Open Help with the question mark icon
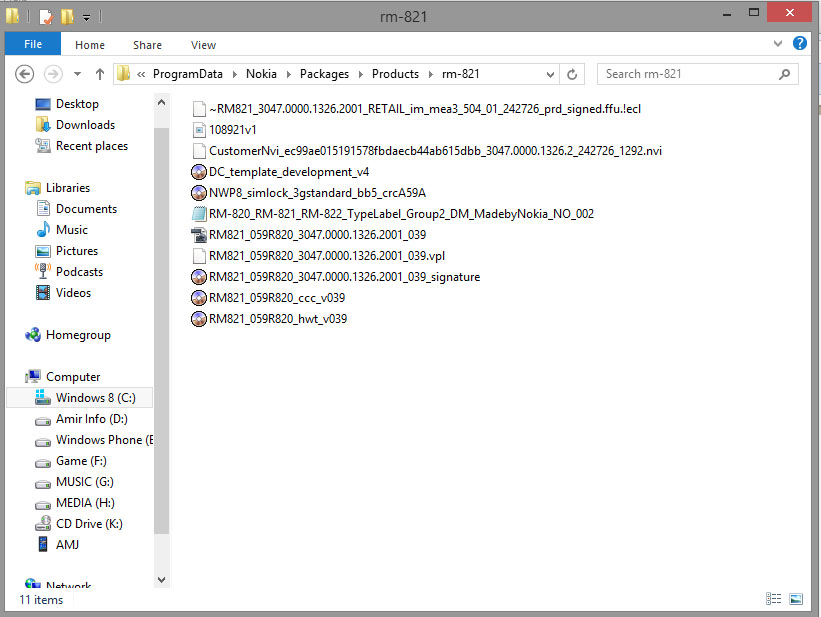 tap(800, 43)
